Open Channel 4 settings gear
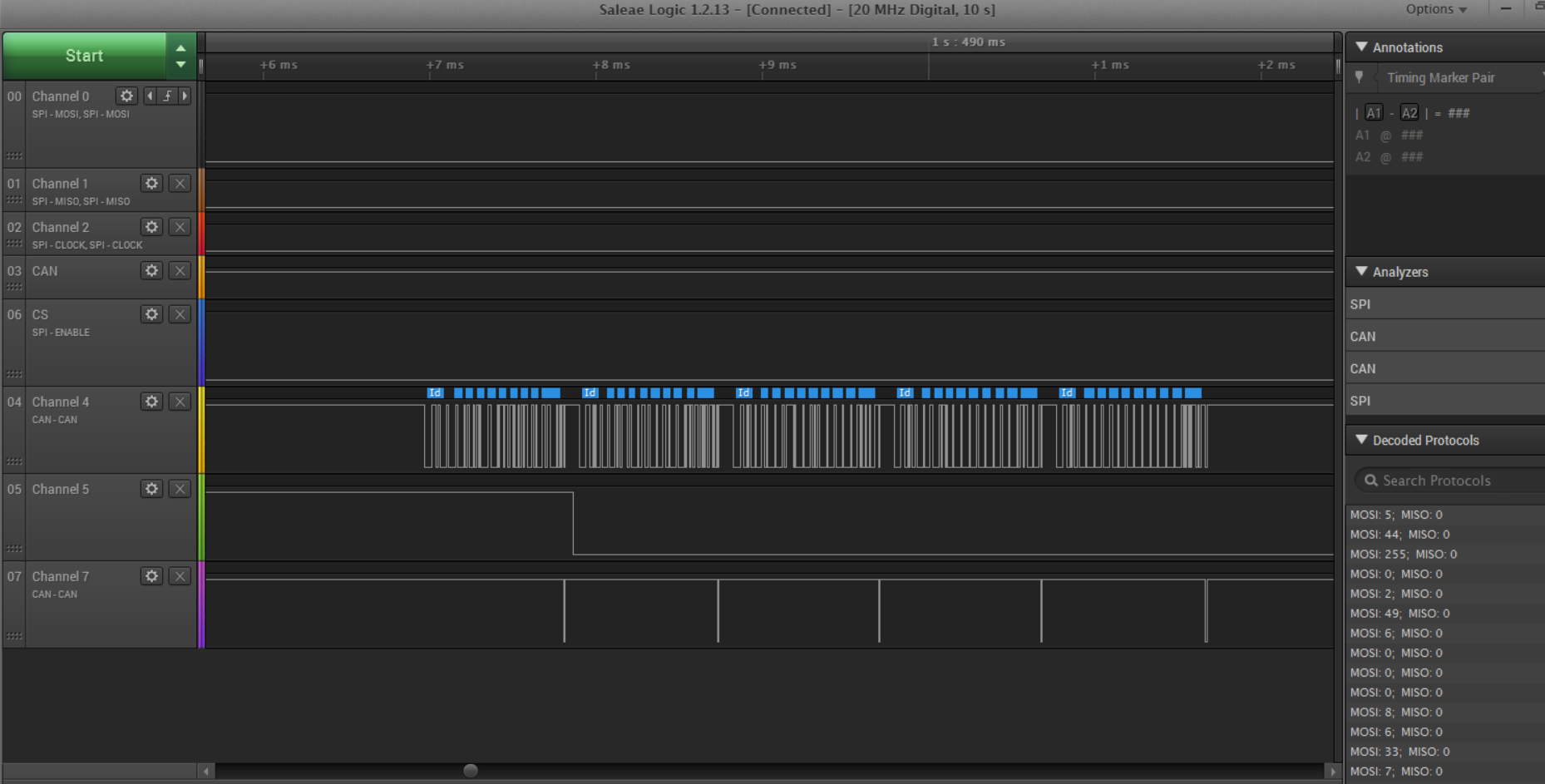The width and height of the screenshot is (1545, 784). click(x=151, y=402)
